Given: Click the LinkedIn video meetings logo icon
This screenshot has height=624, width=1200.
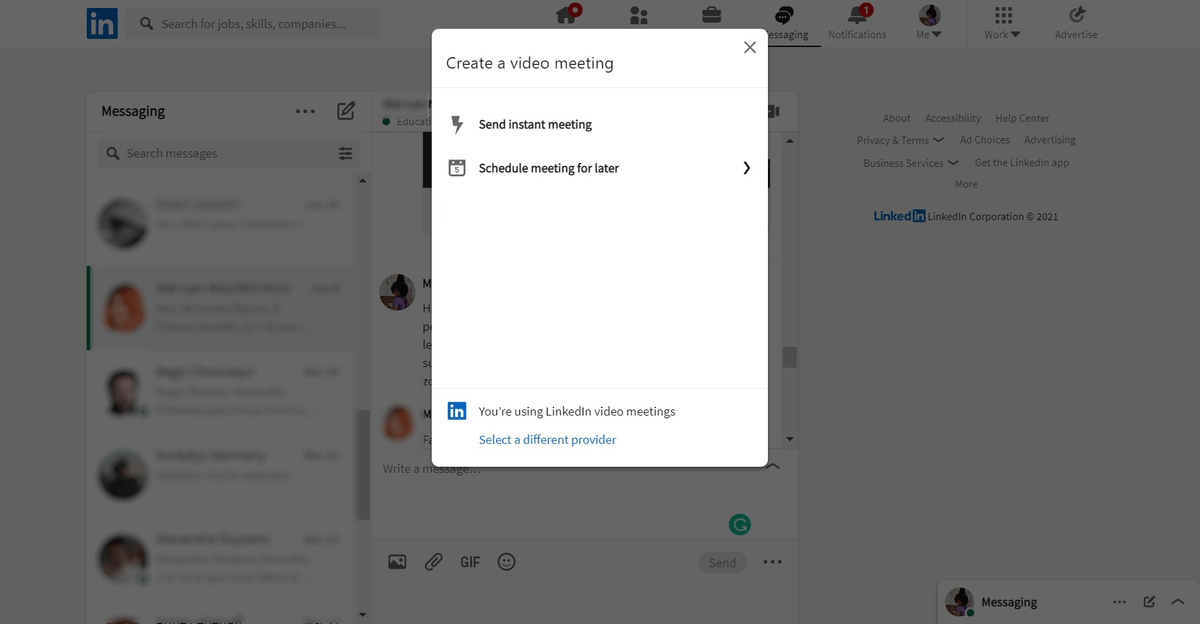Looking at the screenshot, I should tap(457, 411).
